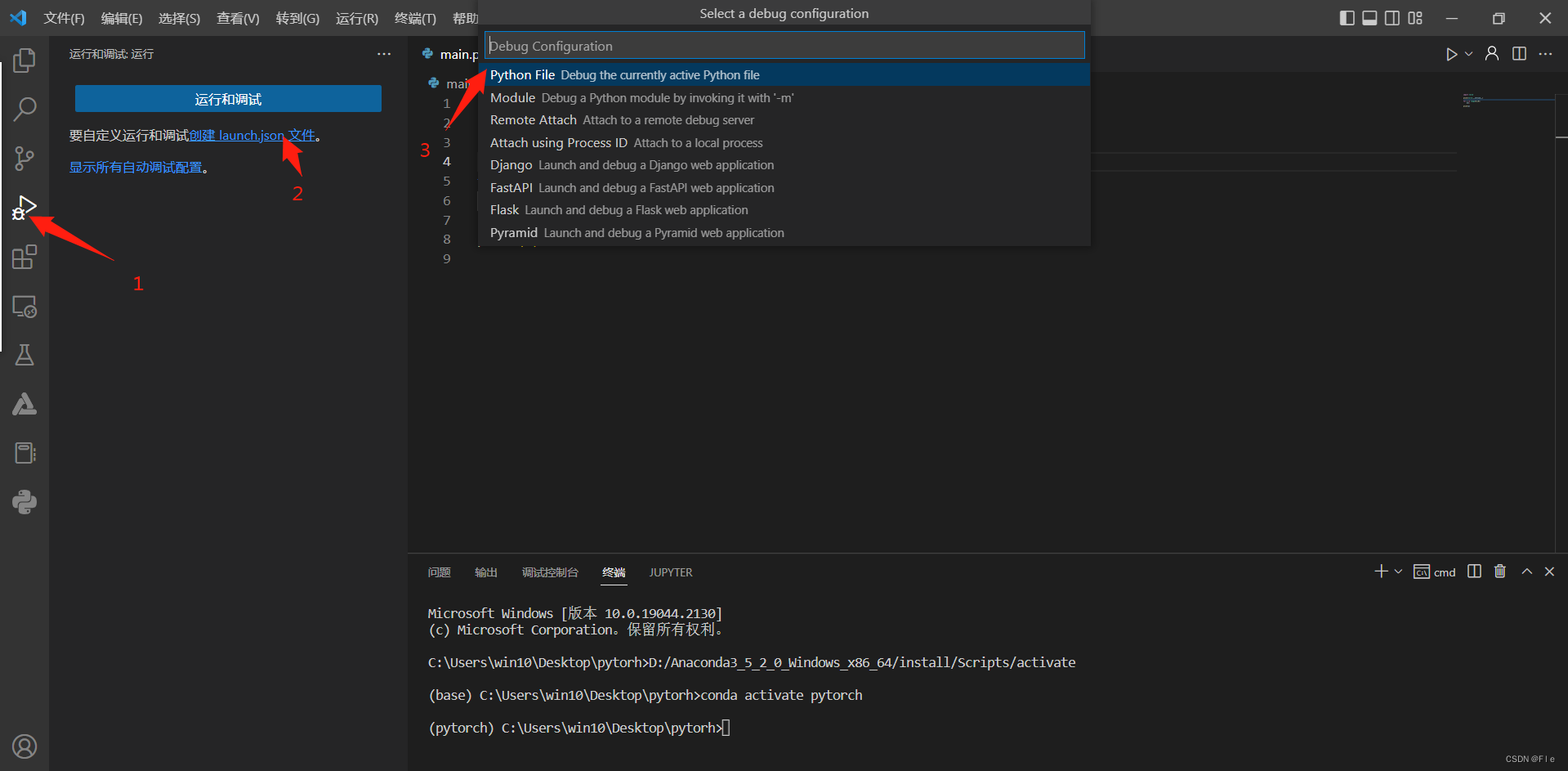Switch to the JUPYTER panel tab
This screenshot has width=1568, height=771.
click(x=671, y=572)
